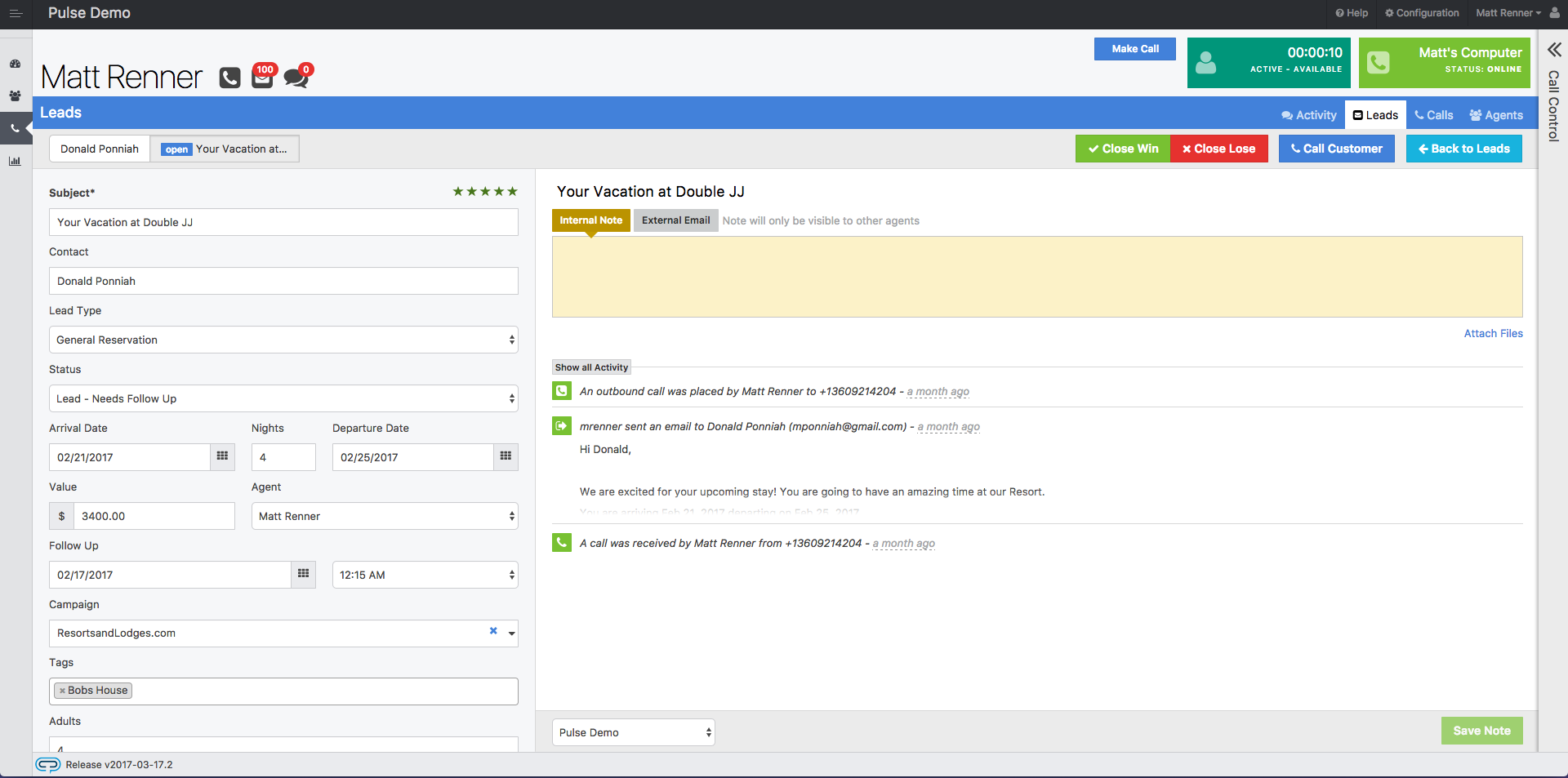Remove the Bobs House tag
1568x778 pixels.
click(x=62, y=691)
